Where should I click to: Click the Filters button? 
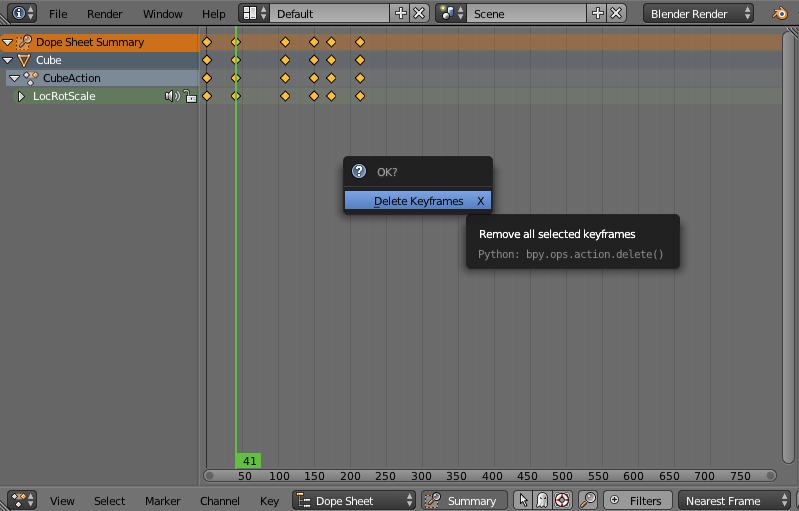coord(638,500)
